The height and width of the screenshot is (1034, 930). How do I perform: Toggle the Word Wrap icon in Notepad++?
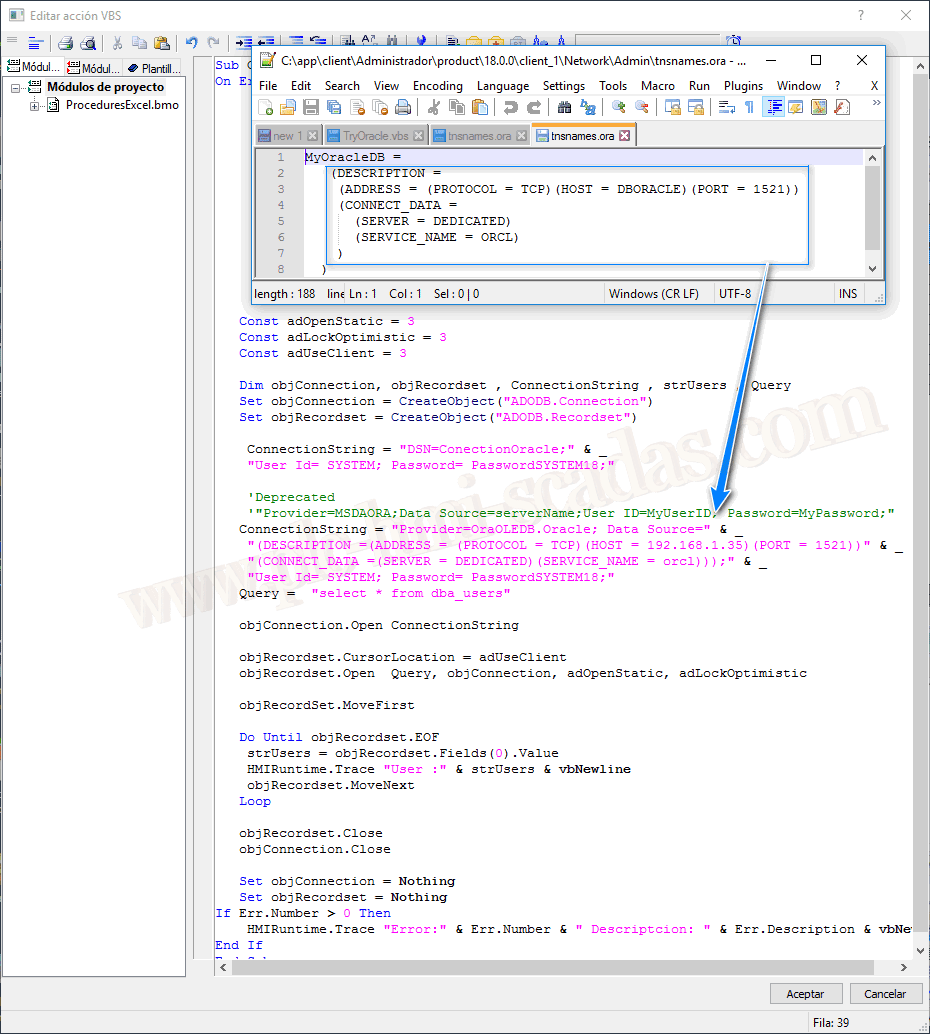pyautogui.click(x=727, y=108)
